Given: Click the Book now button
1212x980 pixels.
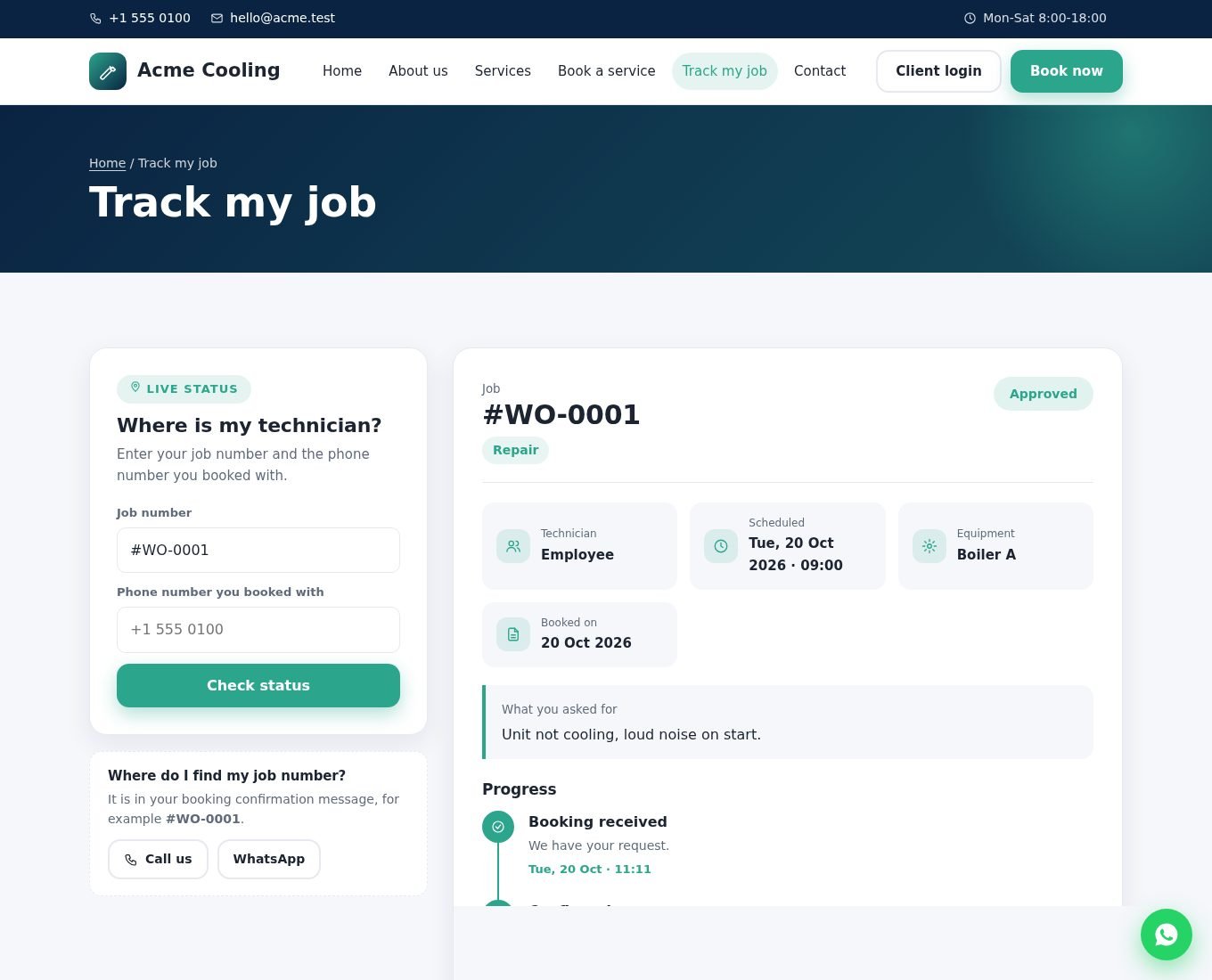Looking at the screenshot, I should pyautogui.click(x=1067, y=71).
